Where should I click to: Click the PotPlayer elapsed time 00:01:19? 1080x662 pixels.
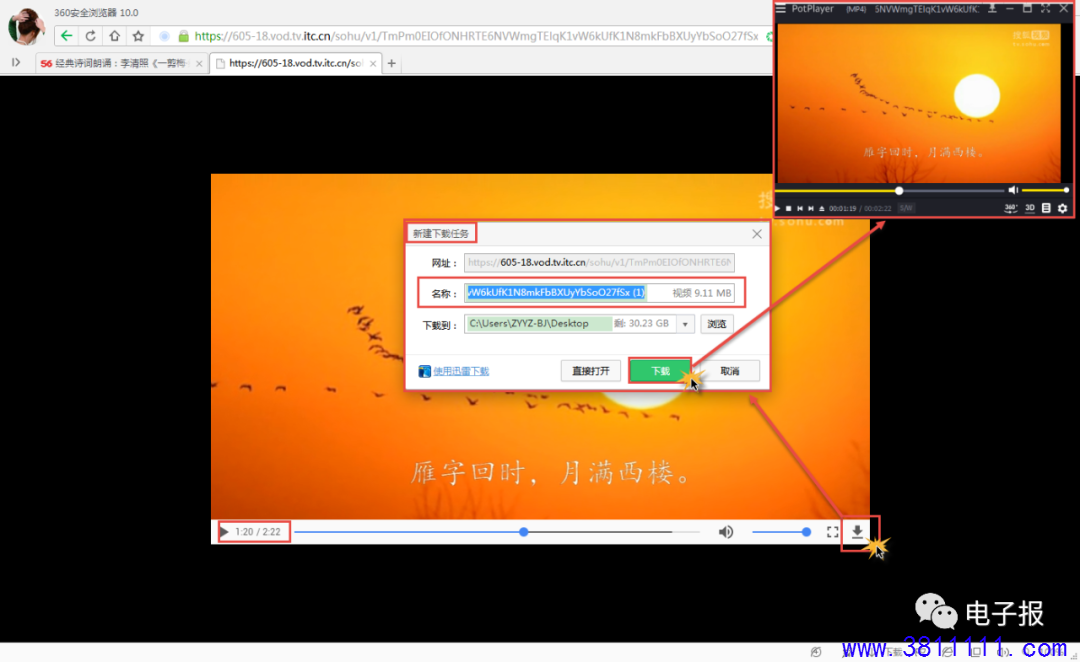pyautogui.click(x=842, y=208)
